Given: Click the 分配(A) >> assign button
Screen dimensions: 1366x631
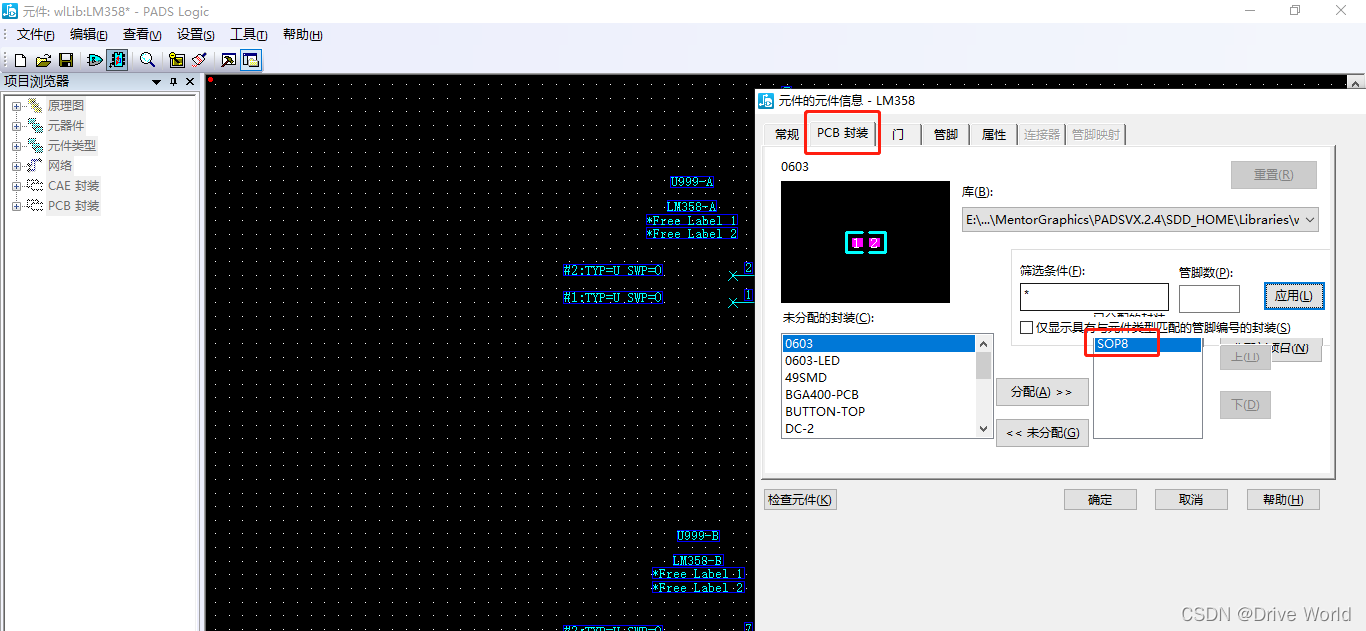Looking at the screenshot, I should [x=1042, y=392].
